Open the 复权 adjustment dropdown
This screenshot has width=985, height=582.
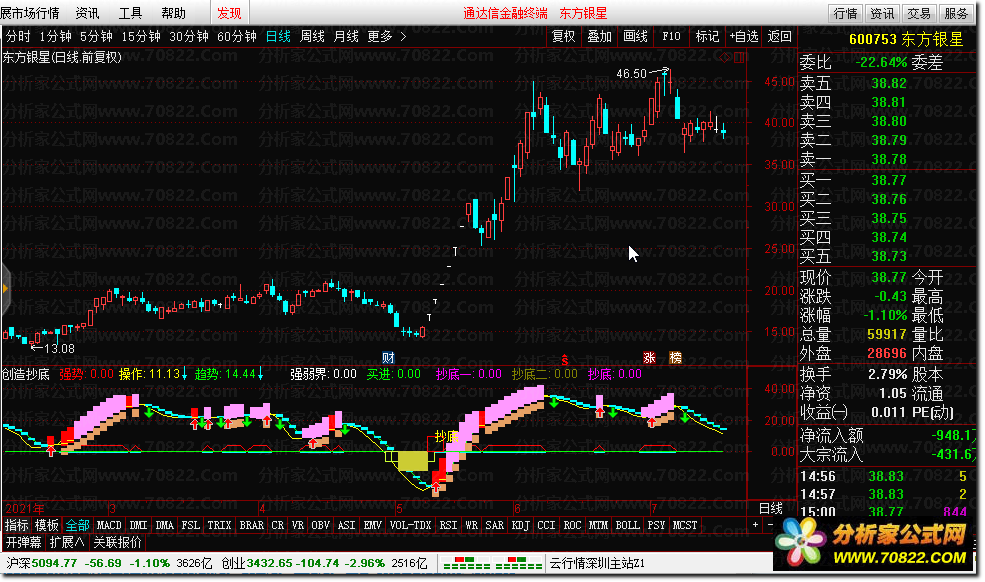tap(563, 36)
